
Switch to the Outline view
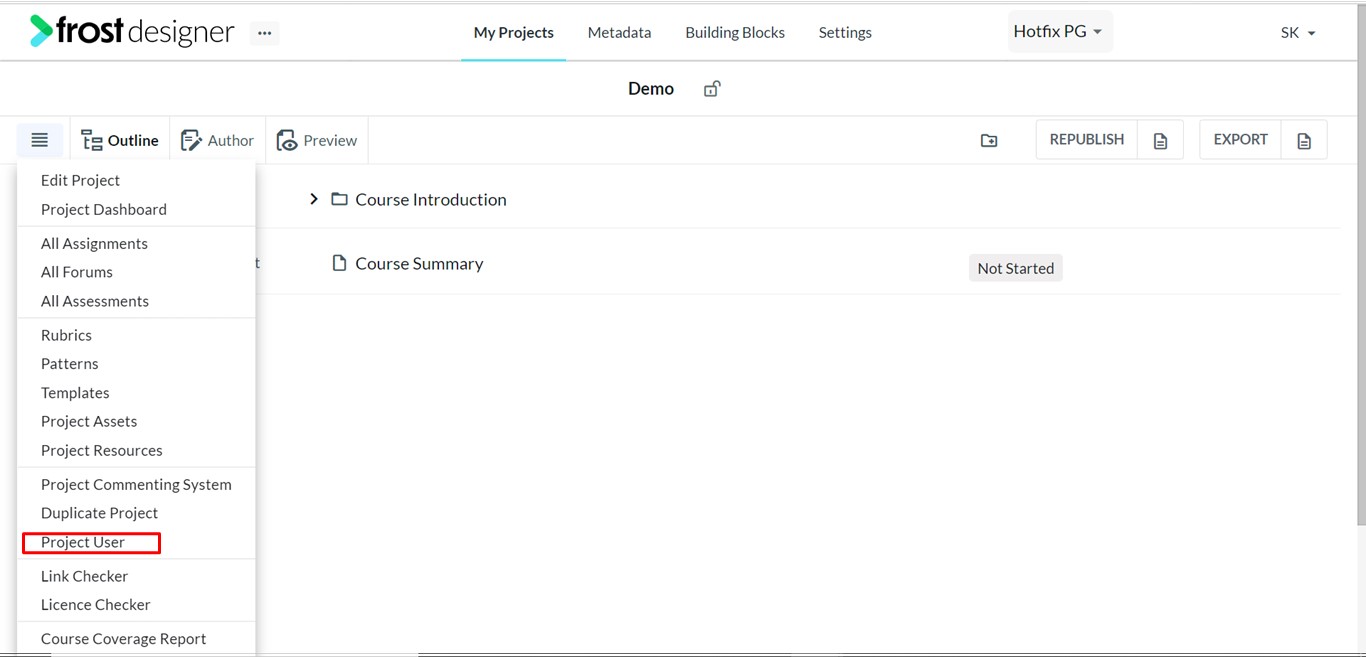(x=120, y=140)
